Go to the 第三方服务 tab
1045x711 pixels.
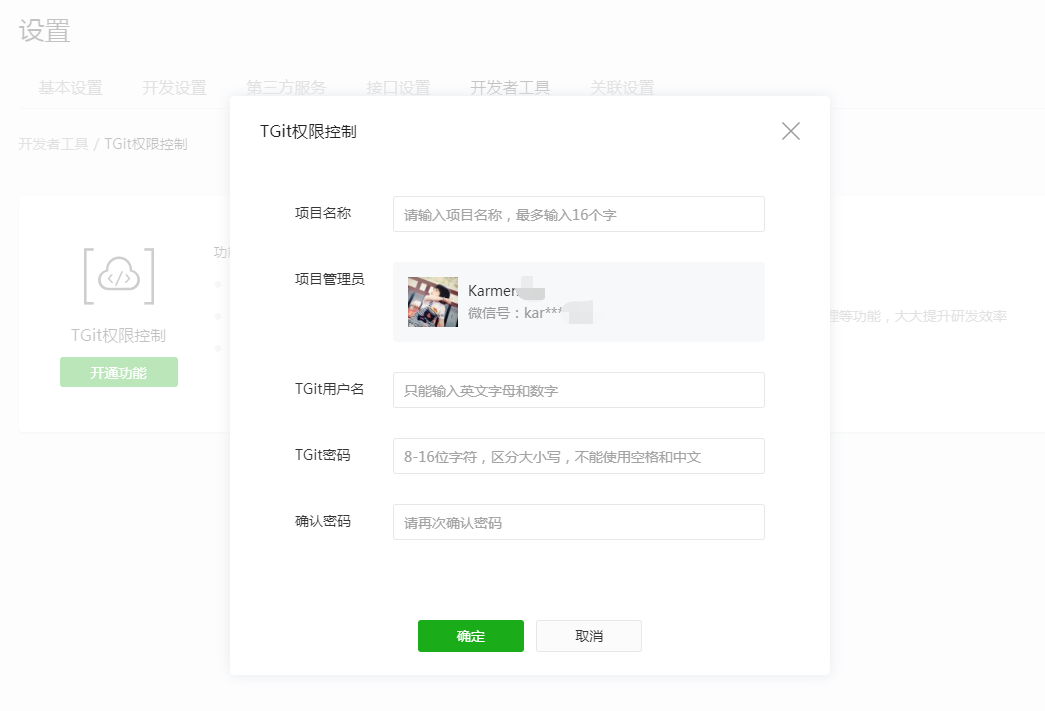[286, 88]
